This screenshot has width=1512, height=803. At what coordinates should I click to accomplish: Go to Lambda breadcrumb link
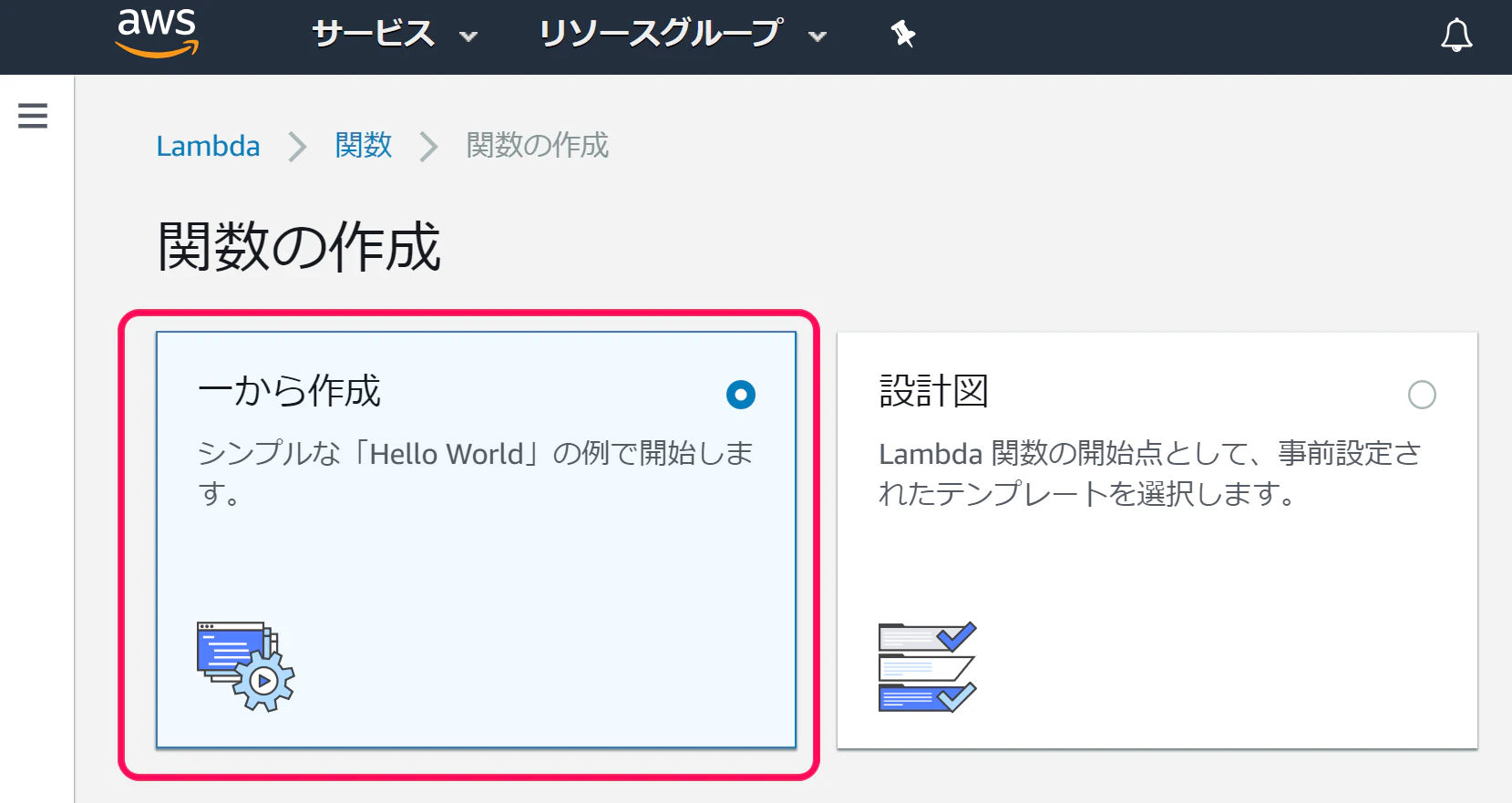click(208, 146)
